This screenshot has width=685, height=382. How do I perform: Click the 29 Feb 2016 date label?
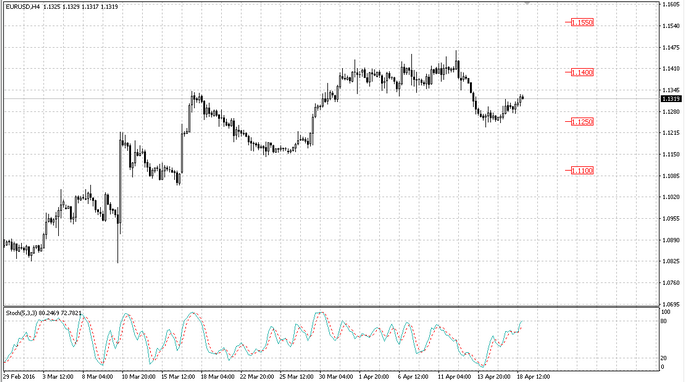20,376
